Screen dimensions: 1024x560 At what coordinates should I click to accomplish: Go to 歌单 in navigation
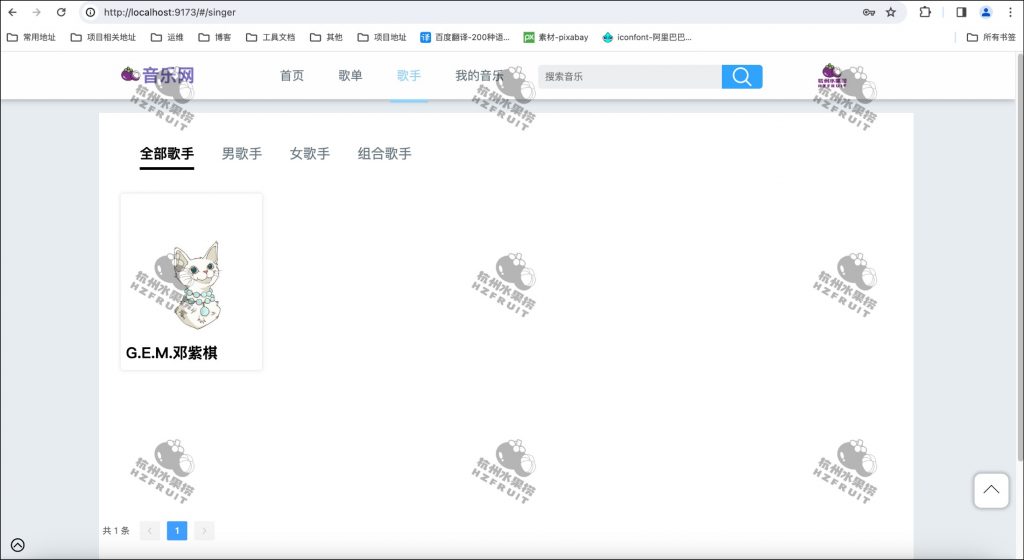pyautogui.click(x=351, y=76)
